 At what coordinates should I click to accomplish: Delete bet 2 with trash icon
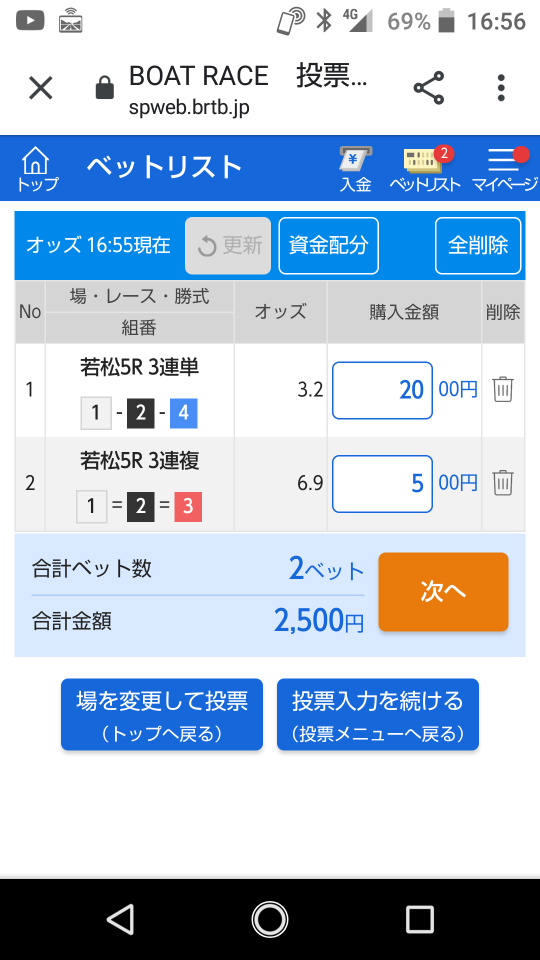(x=503, y=482)
